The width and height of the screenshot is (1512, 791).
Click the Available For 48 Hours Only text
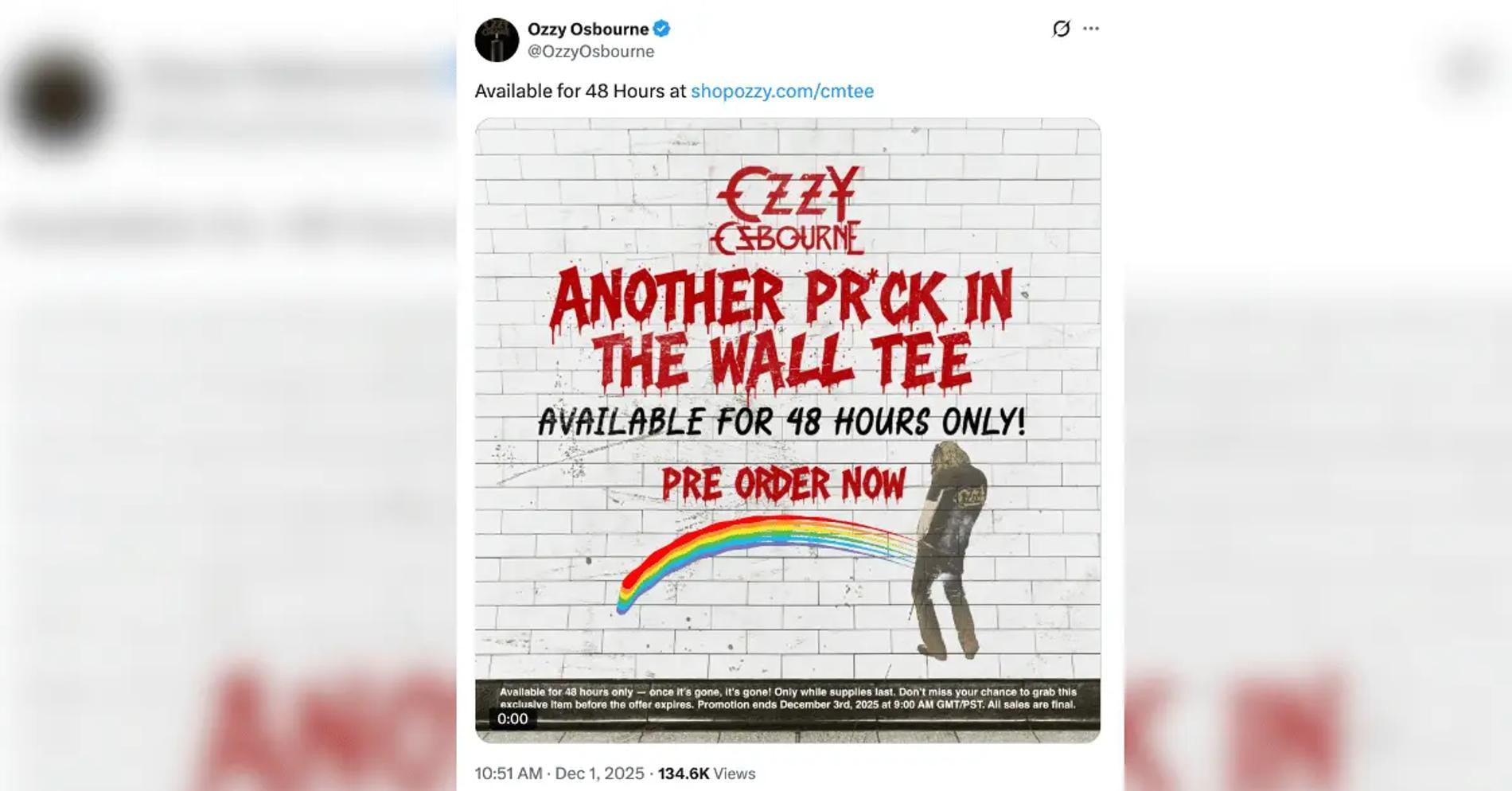781,422
